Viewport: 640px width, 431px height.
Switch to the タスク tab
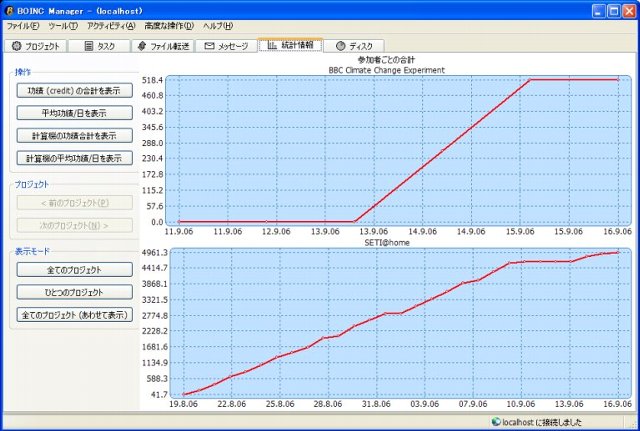[x=100, y=46]
